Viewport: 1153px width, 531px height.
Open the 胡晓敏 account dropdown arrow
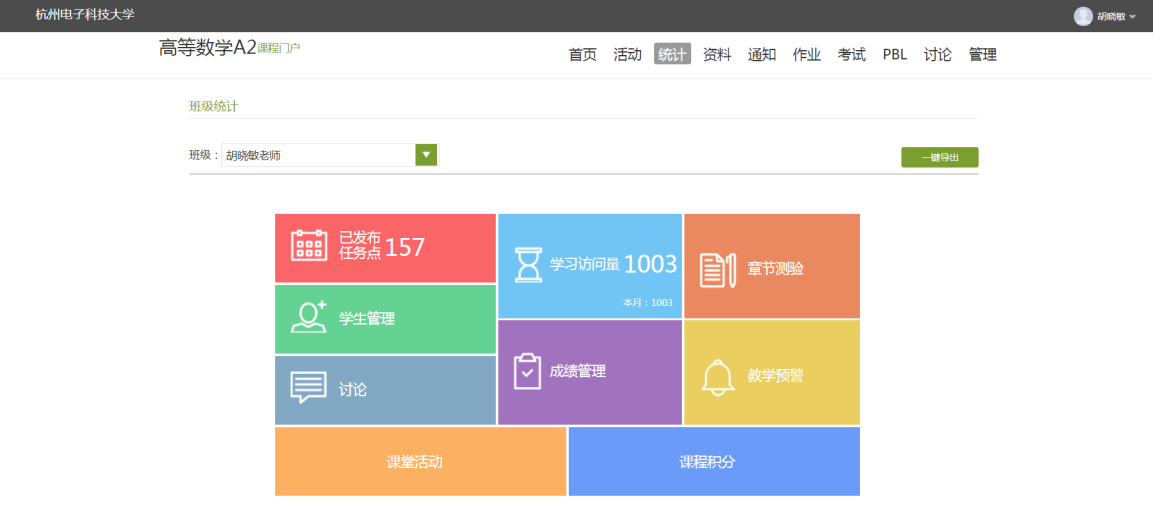click(x=1132, y=17)
